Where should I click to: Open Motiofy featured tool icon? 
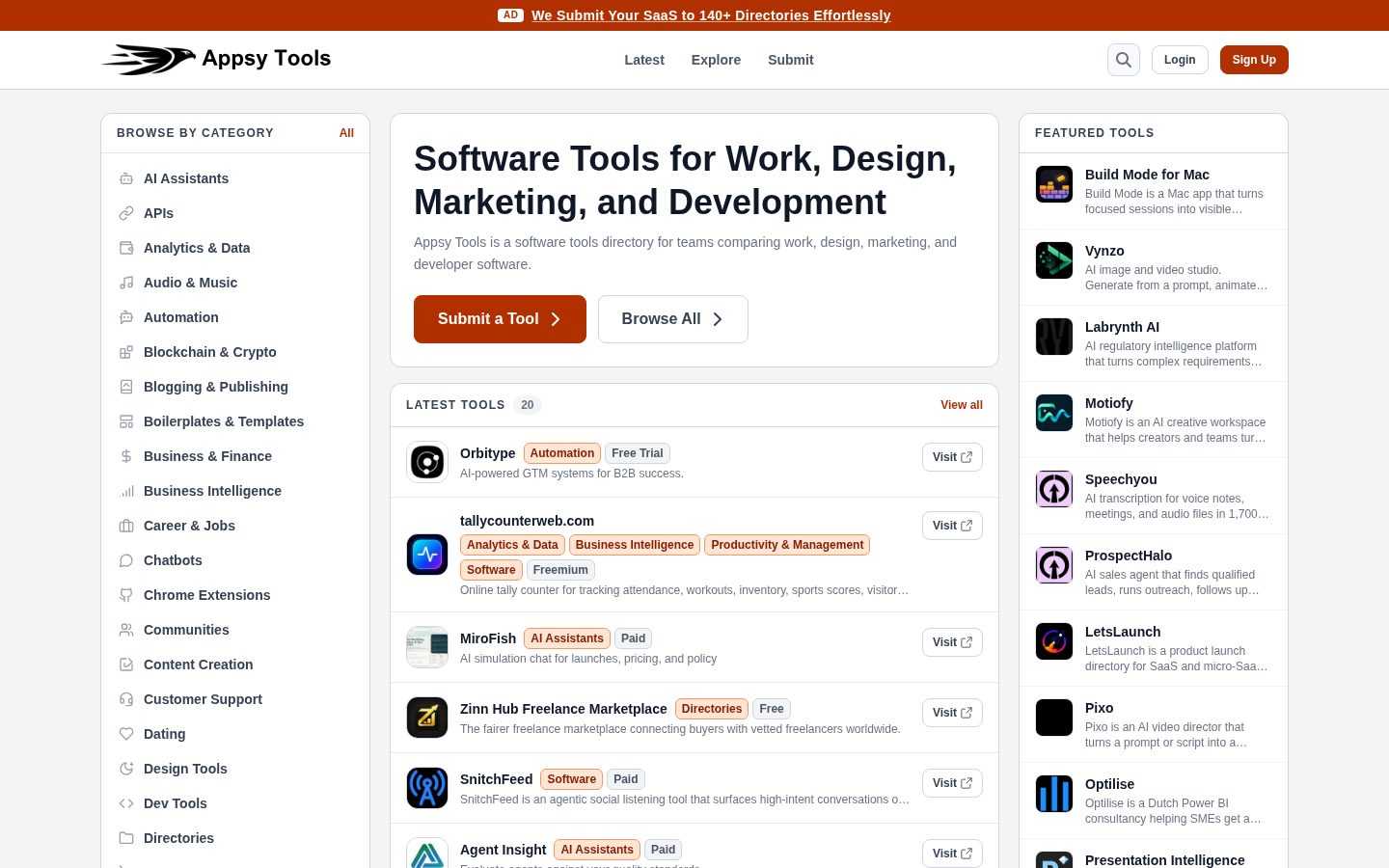1054,413
